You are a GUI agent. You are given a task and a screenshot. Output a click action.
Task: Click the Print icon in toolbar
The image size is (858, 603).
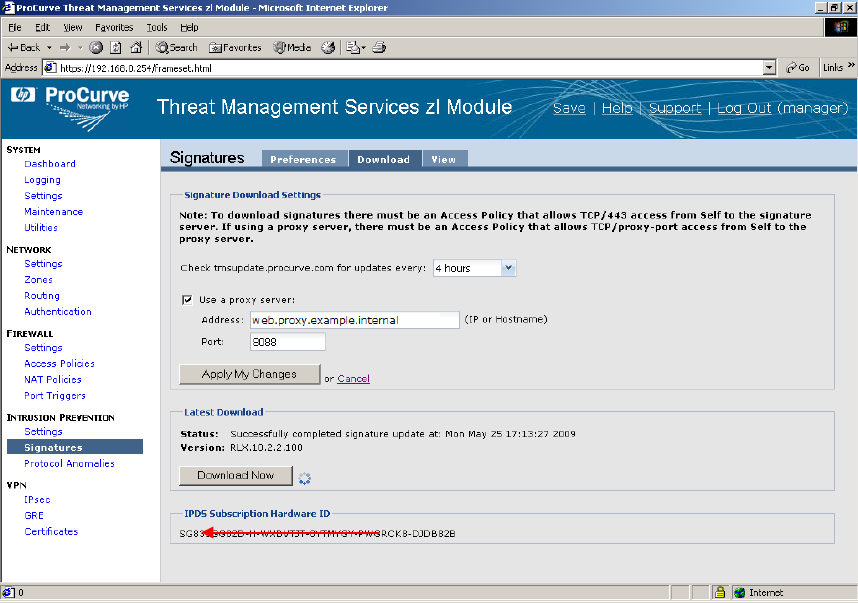(x=379, y=48)
